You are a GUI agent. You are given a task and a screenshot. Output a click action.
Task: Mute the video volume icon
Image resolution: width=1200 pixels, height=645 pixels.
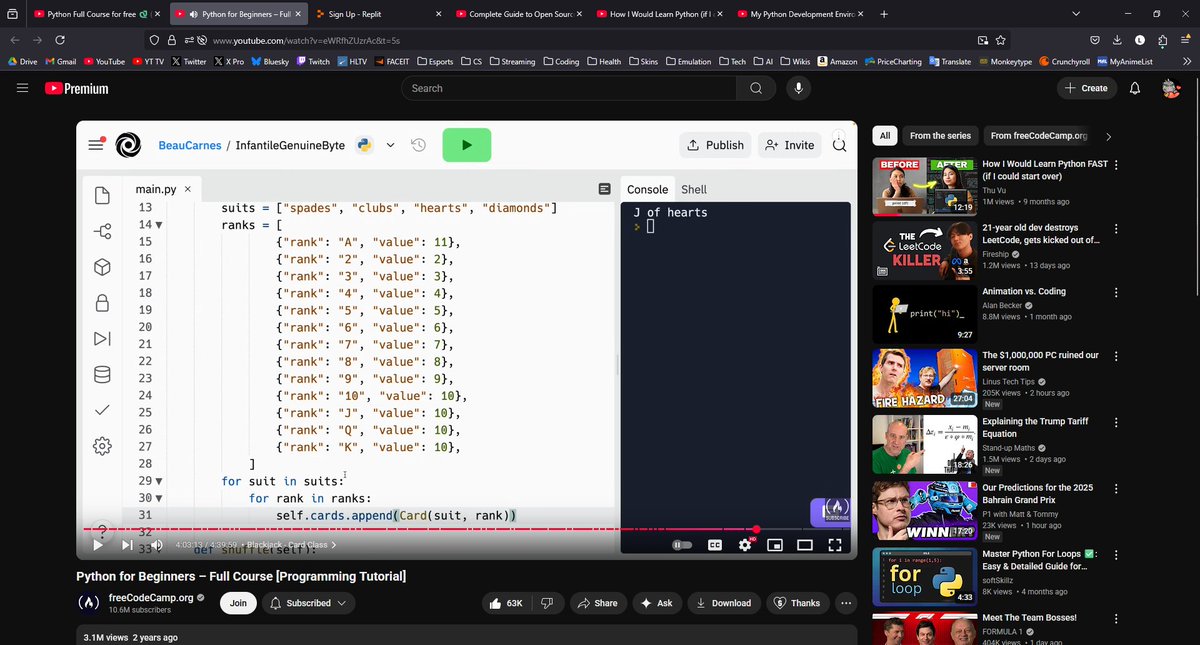(159, 545)
